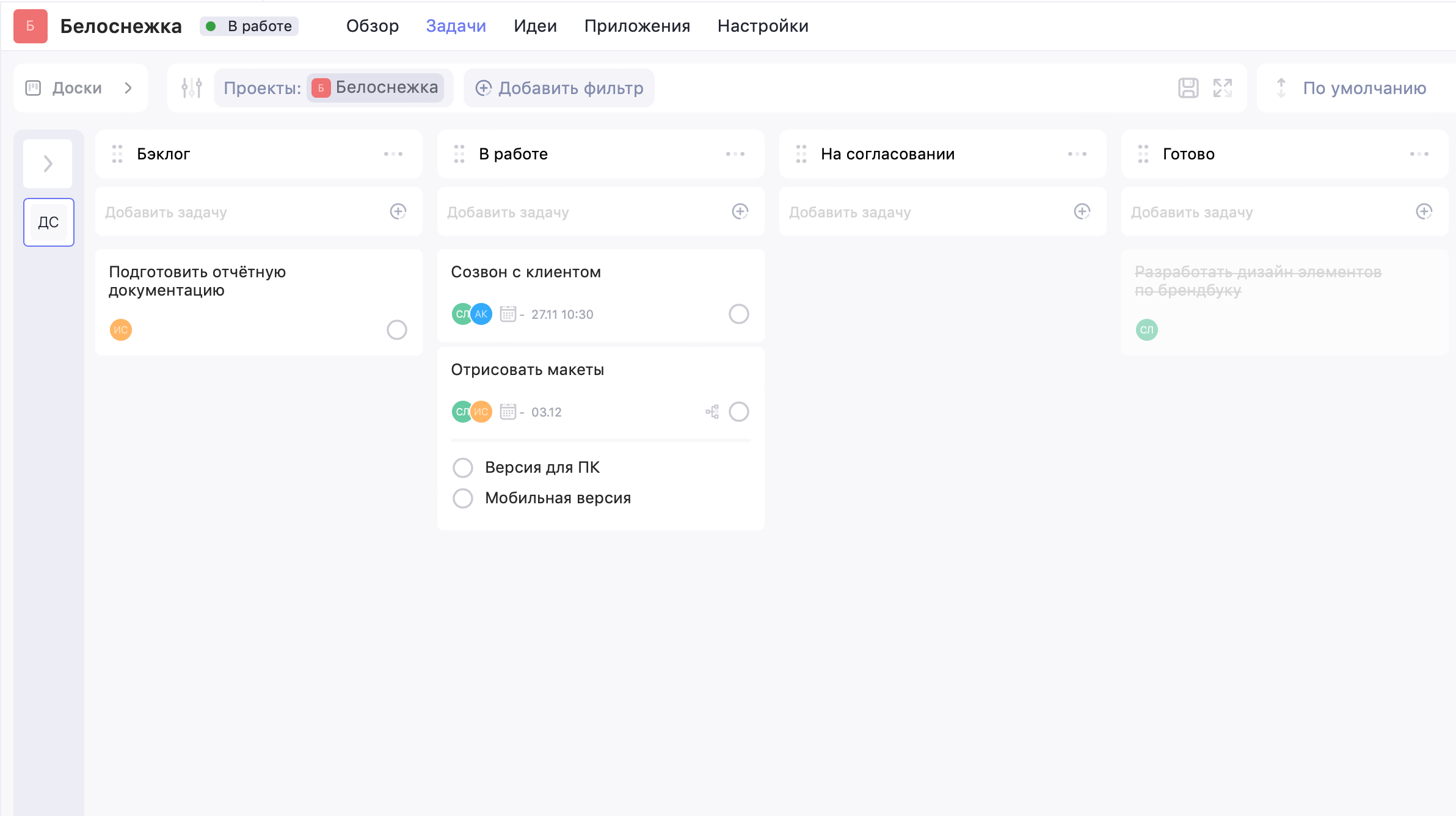Toggle fullscreen with the expand arrows icon

1222,88
